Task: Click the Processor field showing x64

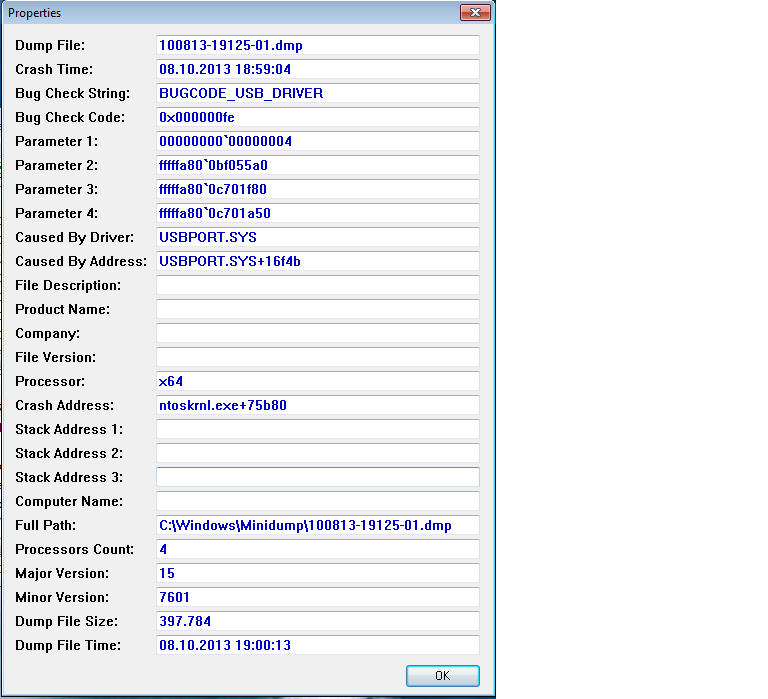Action: coord(318,381)
